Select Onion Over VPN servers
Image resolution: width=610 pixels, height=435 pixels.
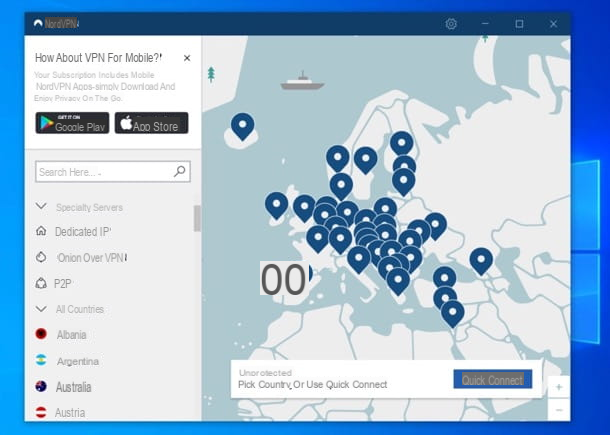click(92, 258)
